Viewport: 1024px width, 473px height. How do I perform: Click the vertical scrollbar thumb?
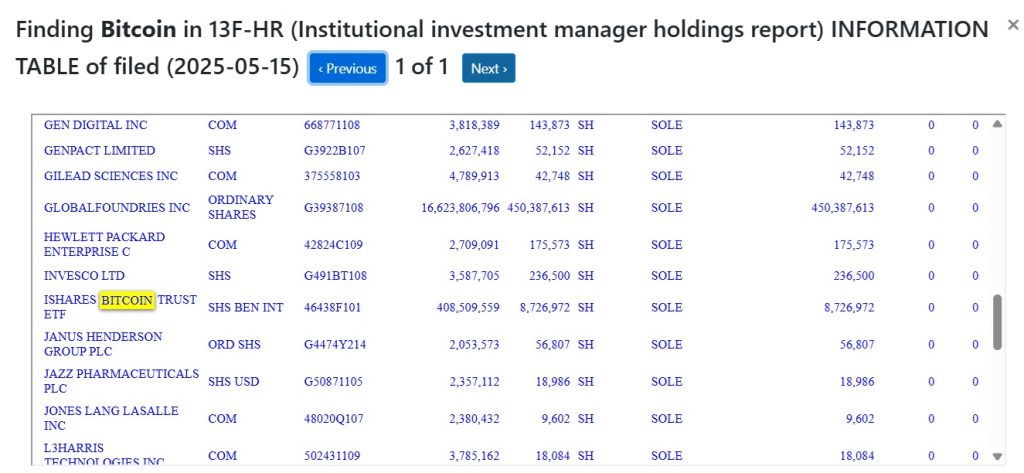[997, 322]
